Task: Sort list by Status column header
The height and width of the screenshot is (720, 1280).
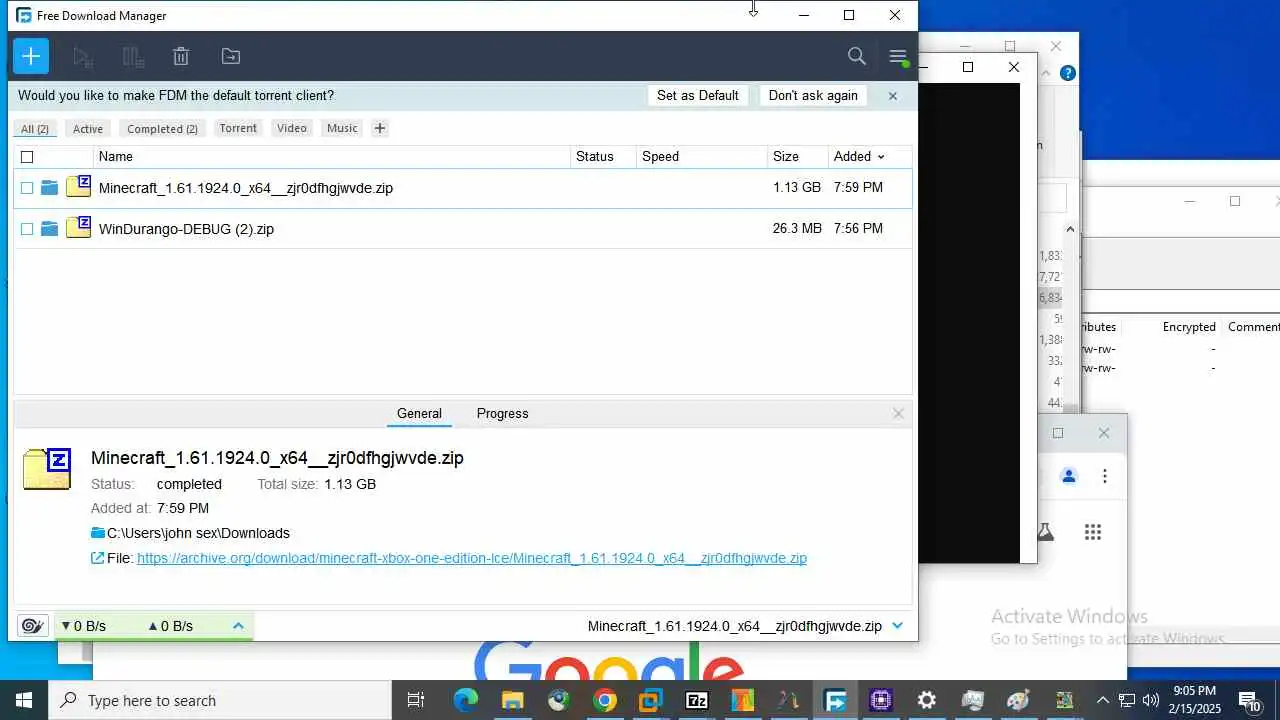Action: tap(603, 157)
